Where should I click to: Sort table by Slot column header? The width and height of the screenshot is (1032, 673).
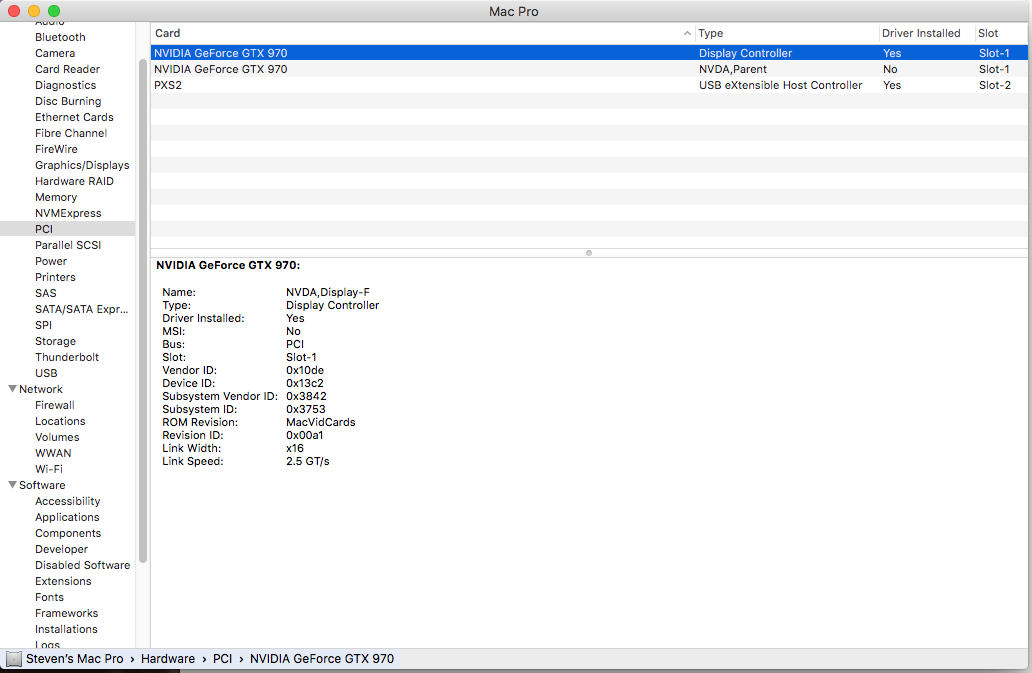(x=1000, y=34)
